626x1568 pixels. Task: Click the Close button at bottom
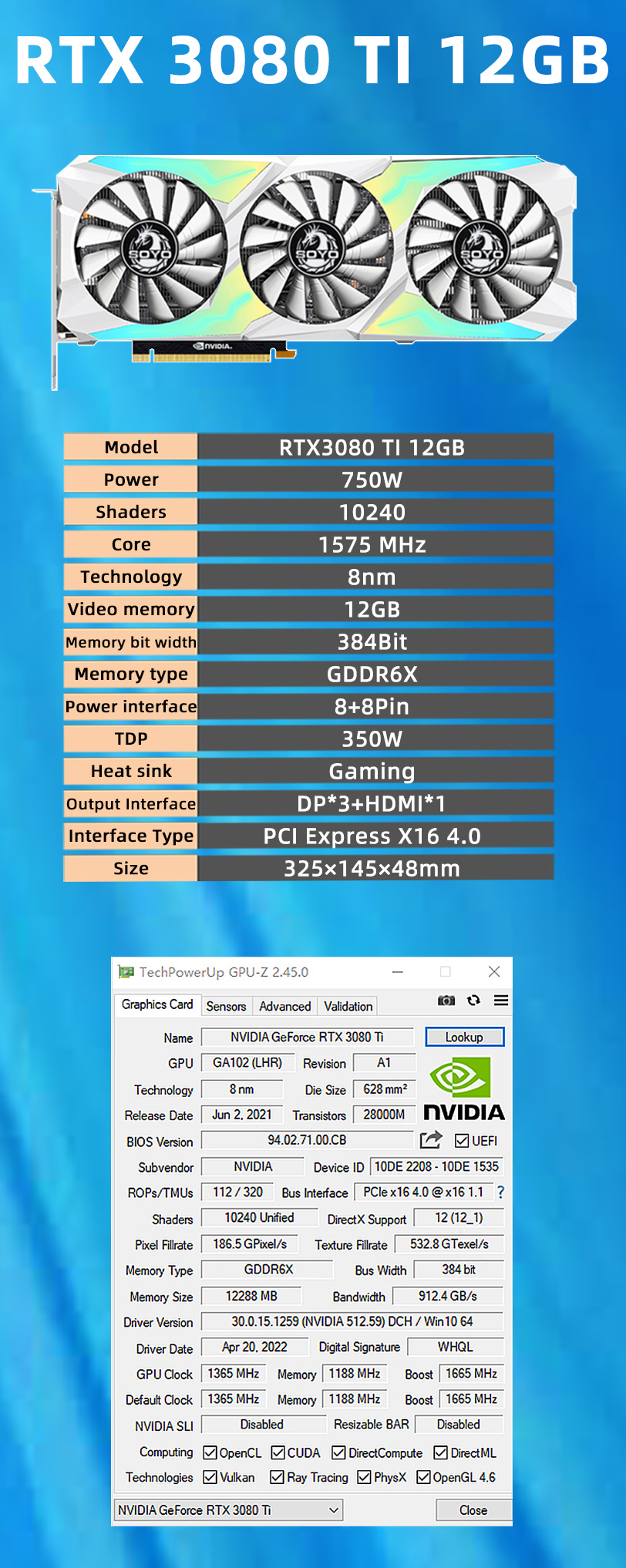click(x=473, y=1510)
